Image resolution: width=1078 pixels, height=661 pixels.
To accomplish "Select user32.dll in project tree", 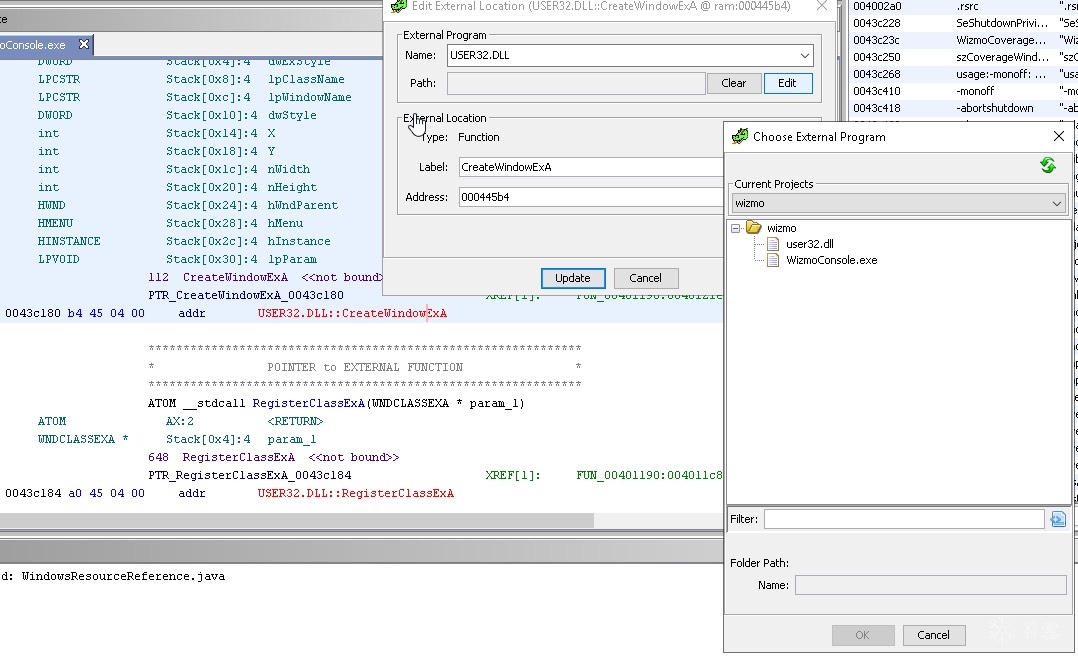I will (x=809, y=243).
